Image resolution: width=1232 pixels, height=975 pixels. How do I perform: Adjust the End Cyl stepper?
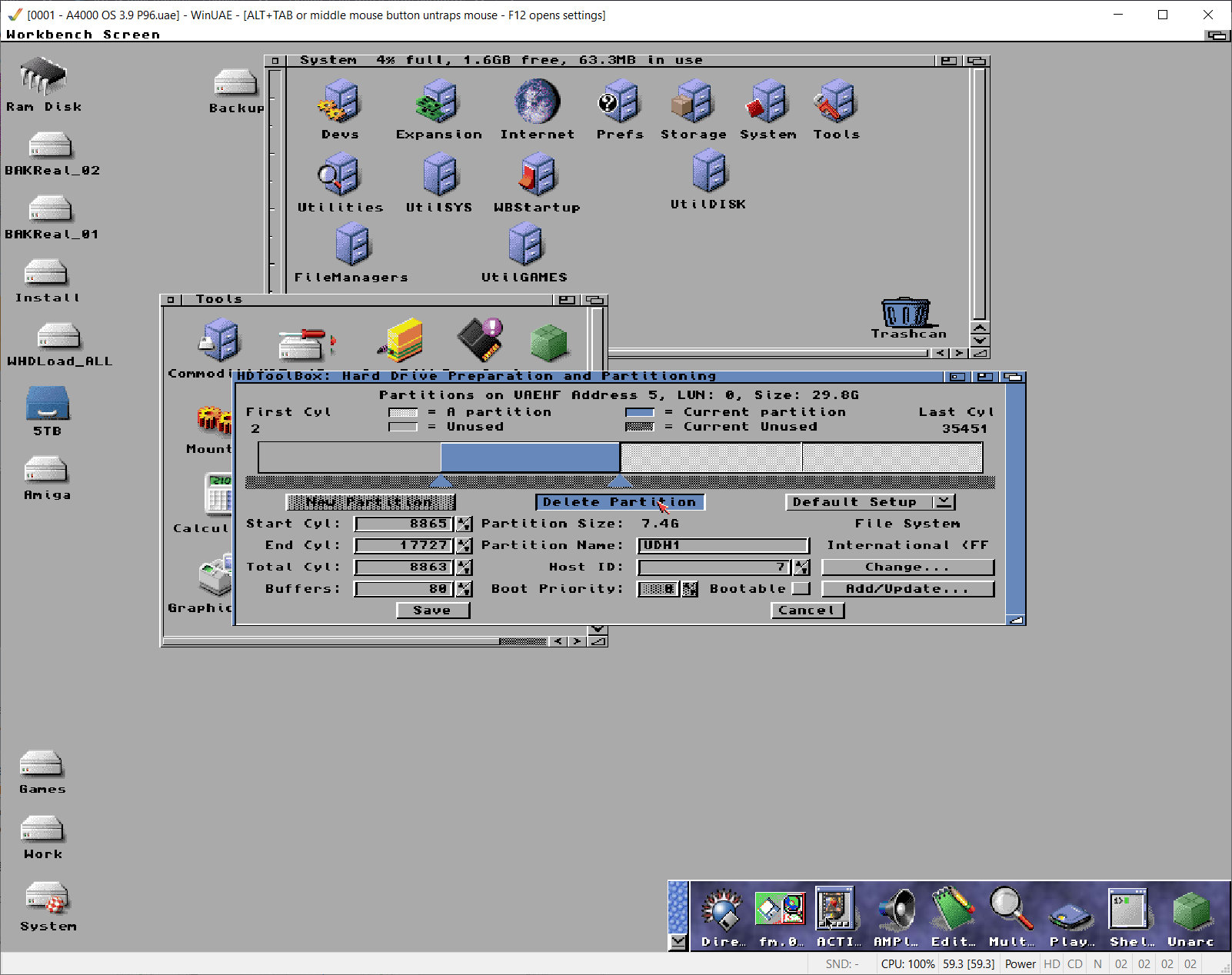coord(464,545)
